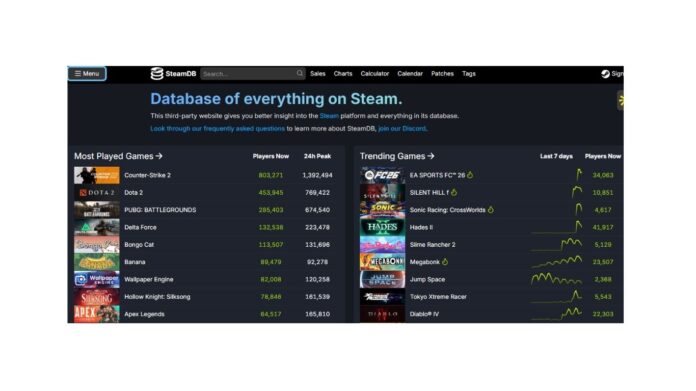Open Hades II title link

pos(421,227)
